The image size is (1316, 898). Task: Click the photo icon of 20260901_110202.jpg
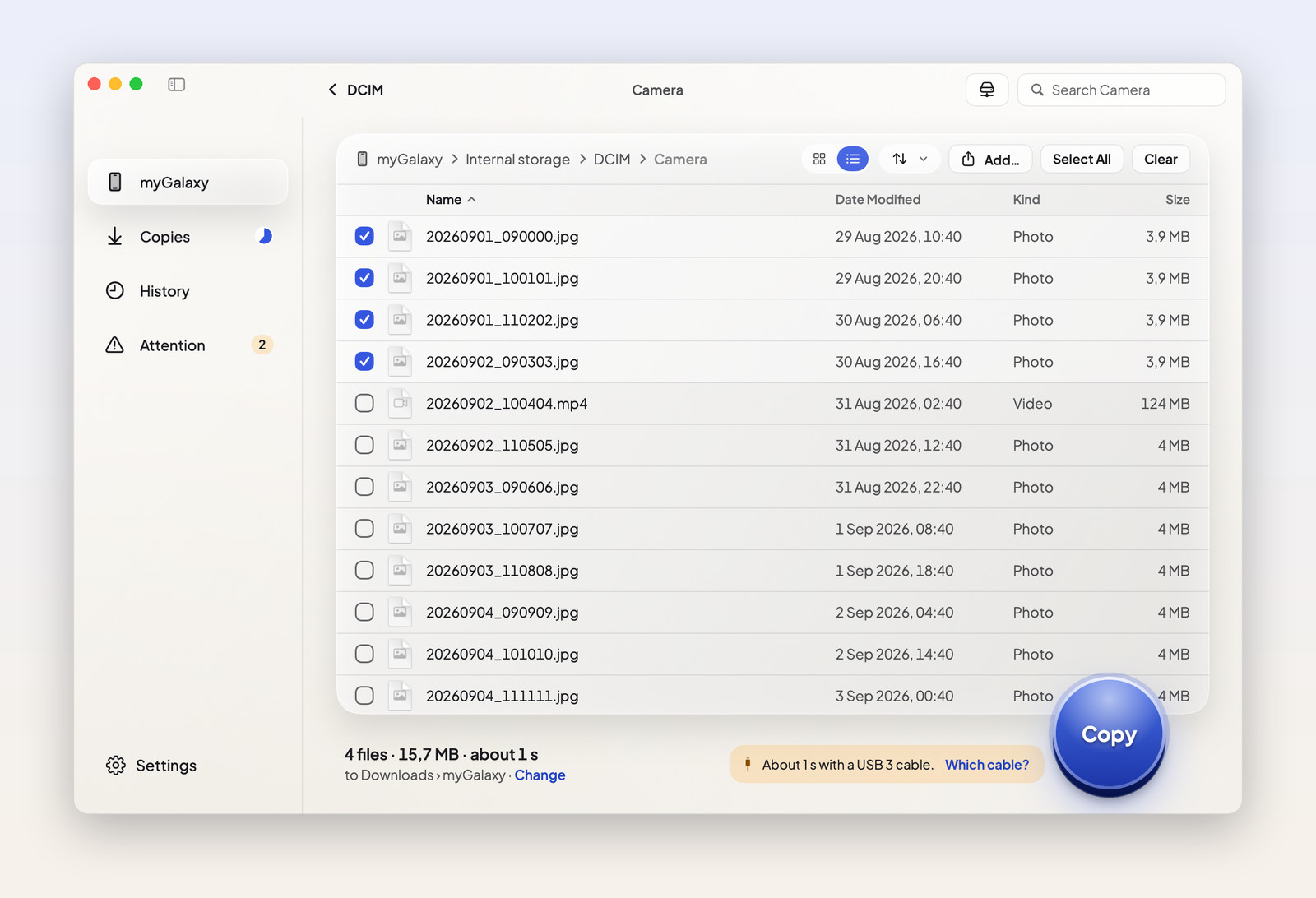400,320
